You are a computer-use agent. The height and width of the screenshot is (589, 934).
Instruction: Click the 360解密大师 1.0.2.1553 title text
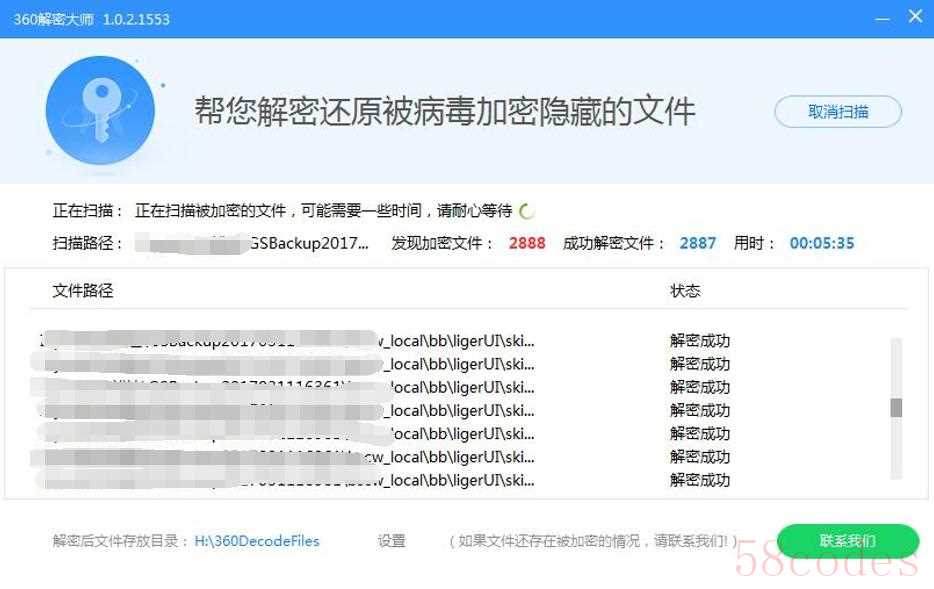(x=92, y=19)
